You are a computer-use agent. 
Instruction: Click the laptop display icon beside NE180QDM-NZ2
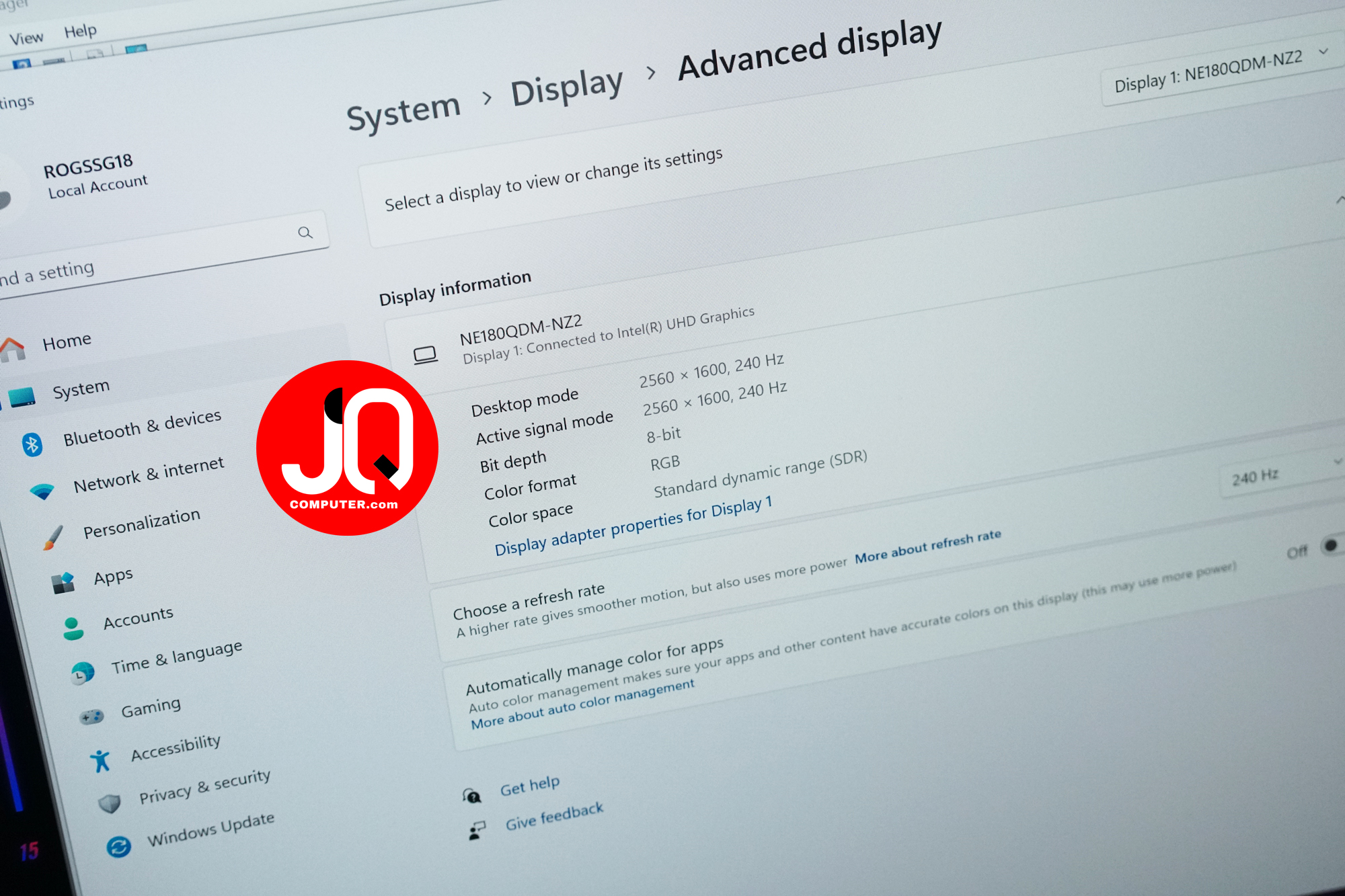coord(425,355)
